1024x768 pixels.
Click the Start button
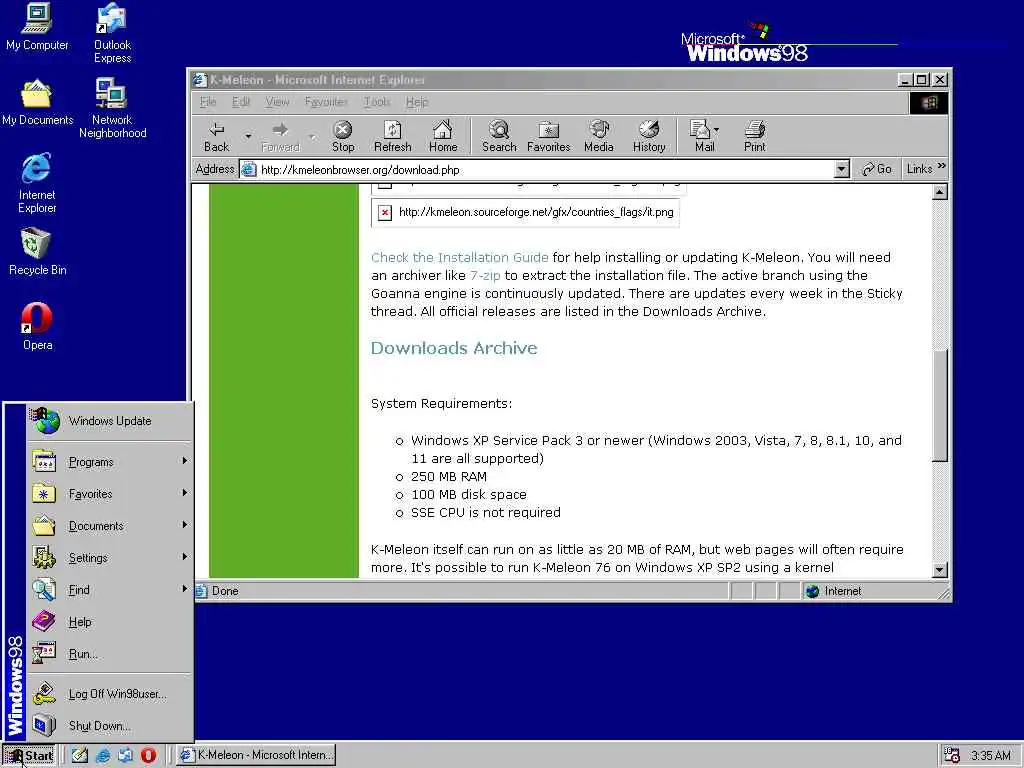coord(31,756)
